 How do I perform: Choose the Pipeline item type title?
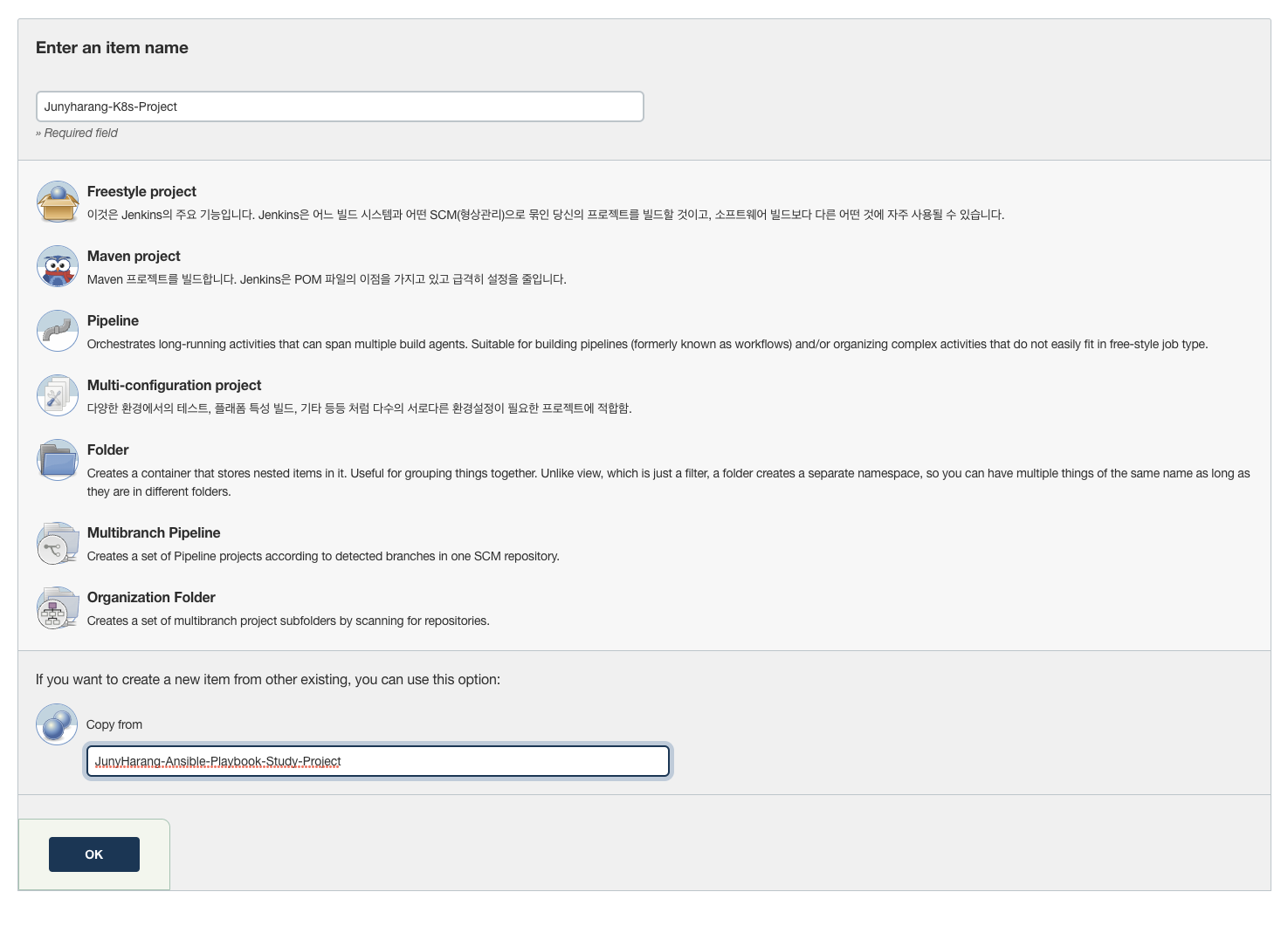coord(113,321)
